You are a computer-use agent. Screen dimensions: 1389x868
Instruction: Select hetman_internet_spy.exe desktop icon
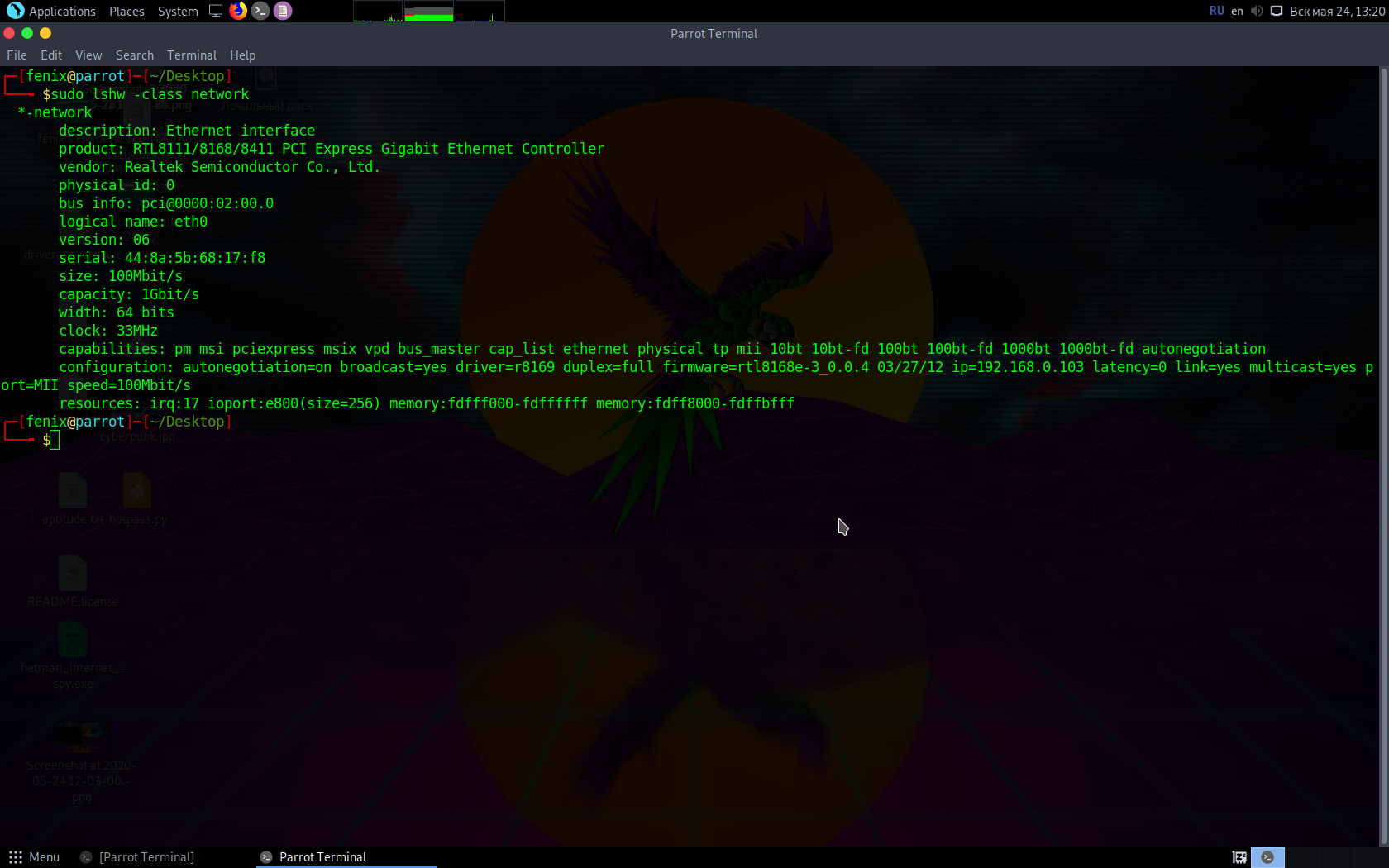coord(73,656)
